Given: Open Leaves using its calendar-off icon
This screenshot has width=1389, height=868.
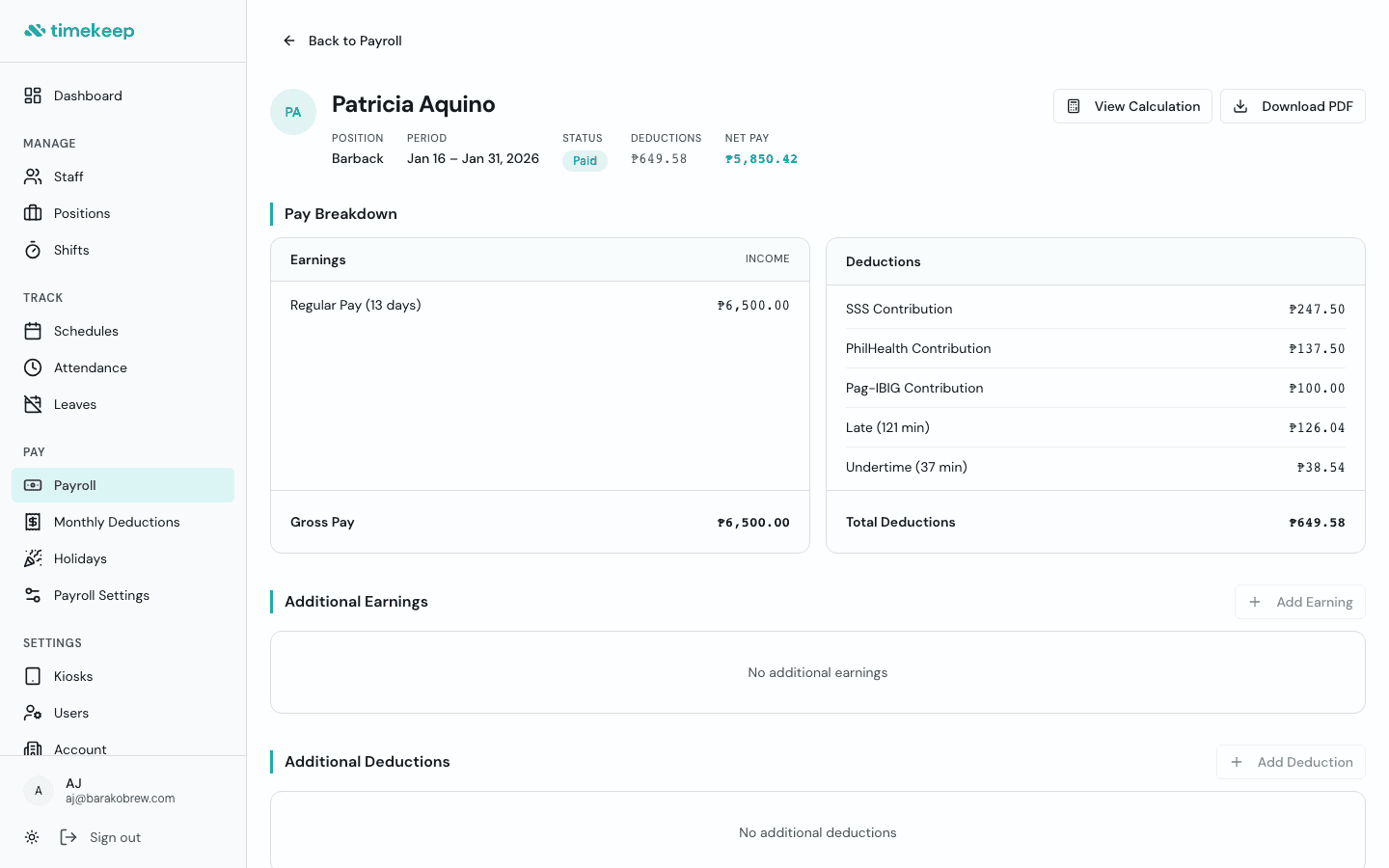Looking at the screenshot, I should coord(32,404).
